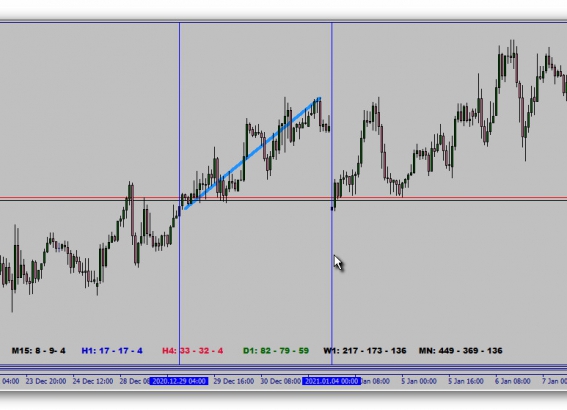Click the M15: 8 - 9 - 4 label

(x=38, y=351)
